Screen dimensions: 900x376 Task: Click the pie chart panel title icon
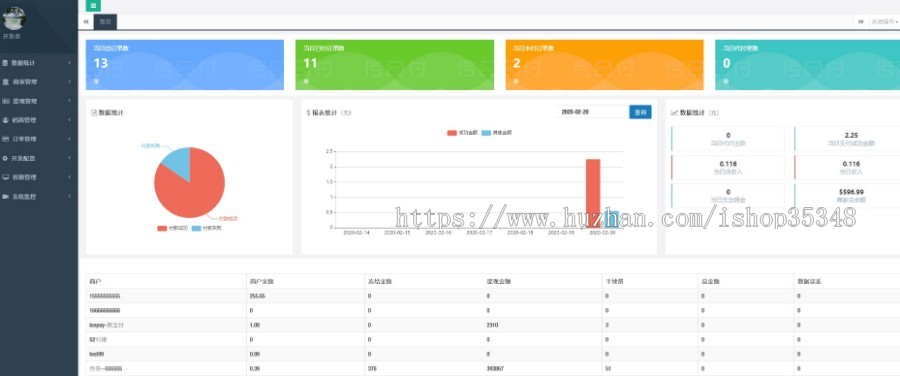tap(94, 113)
